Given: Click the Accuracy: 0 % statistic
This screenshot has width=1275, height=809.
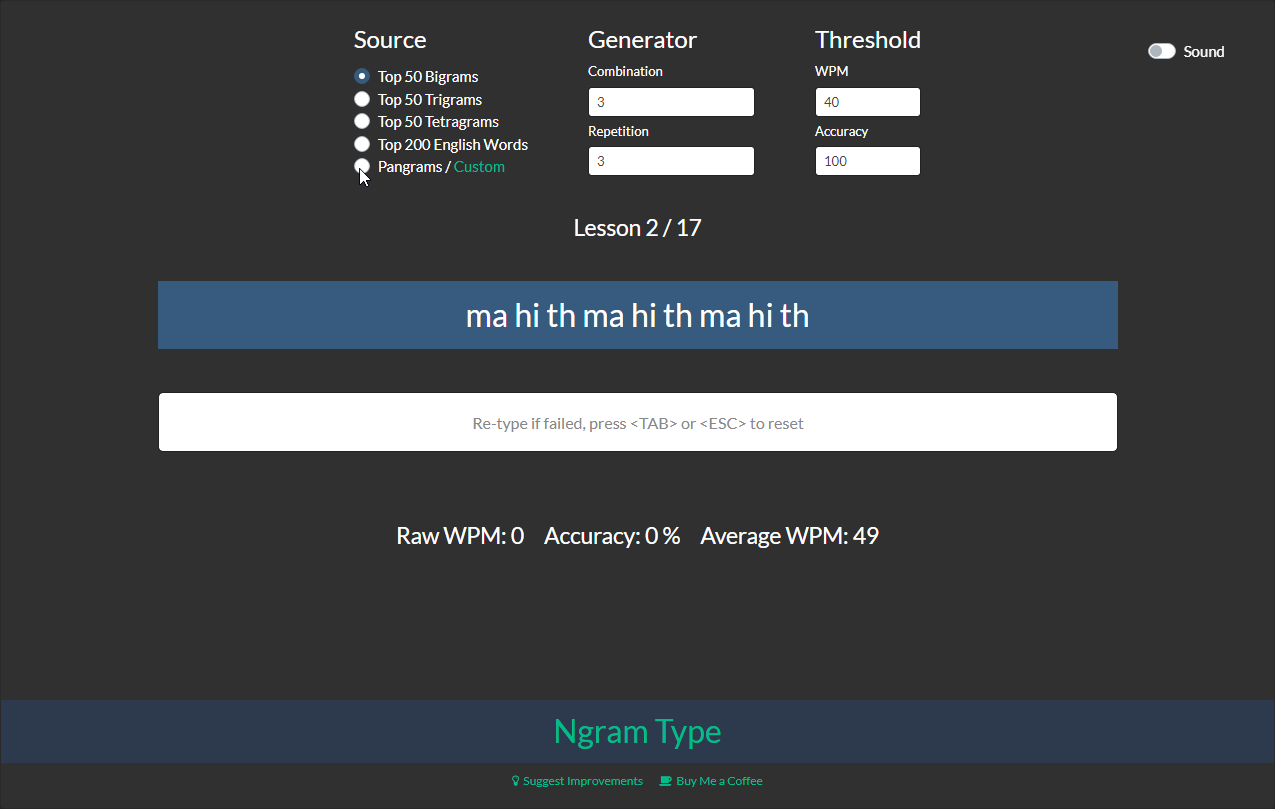Looking at the screenshot, I should (612, 536).
